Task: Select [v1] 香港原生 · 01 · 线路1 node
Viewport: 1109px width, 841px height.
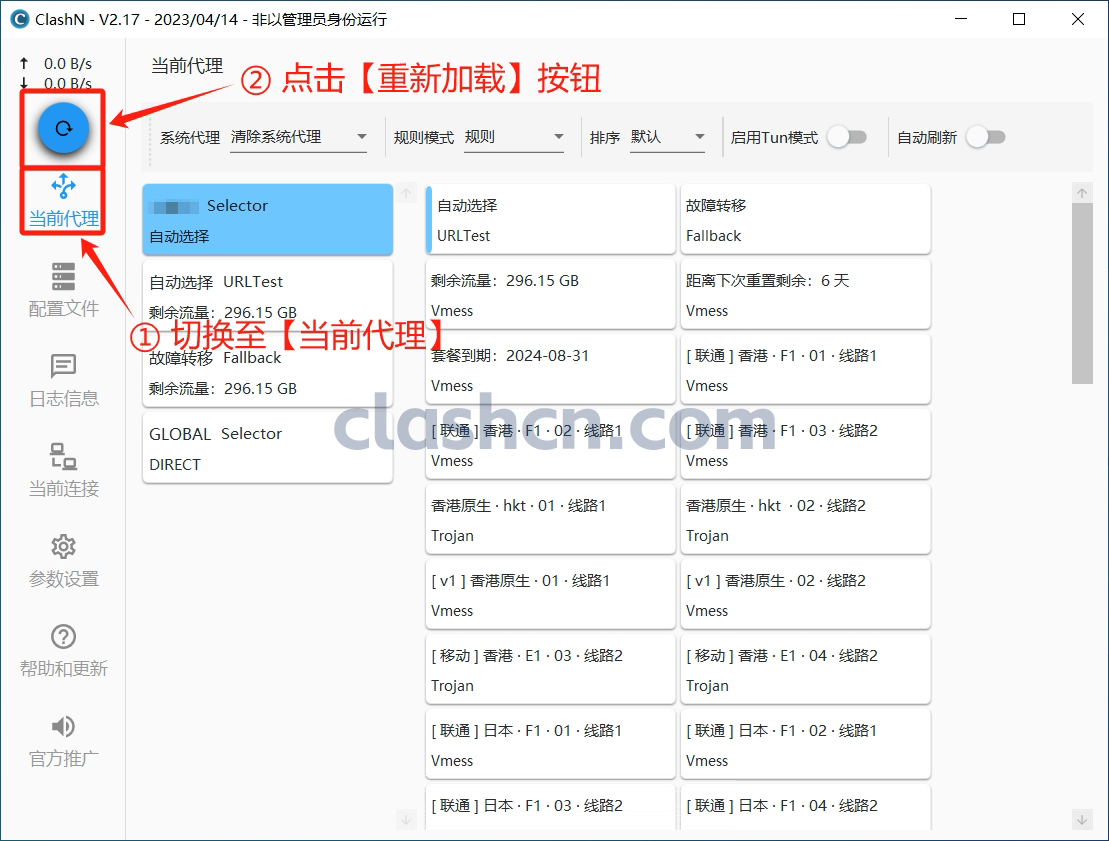Action: point(550,594)
